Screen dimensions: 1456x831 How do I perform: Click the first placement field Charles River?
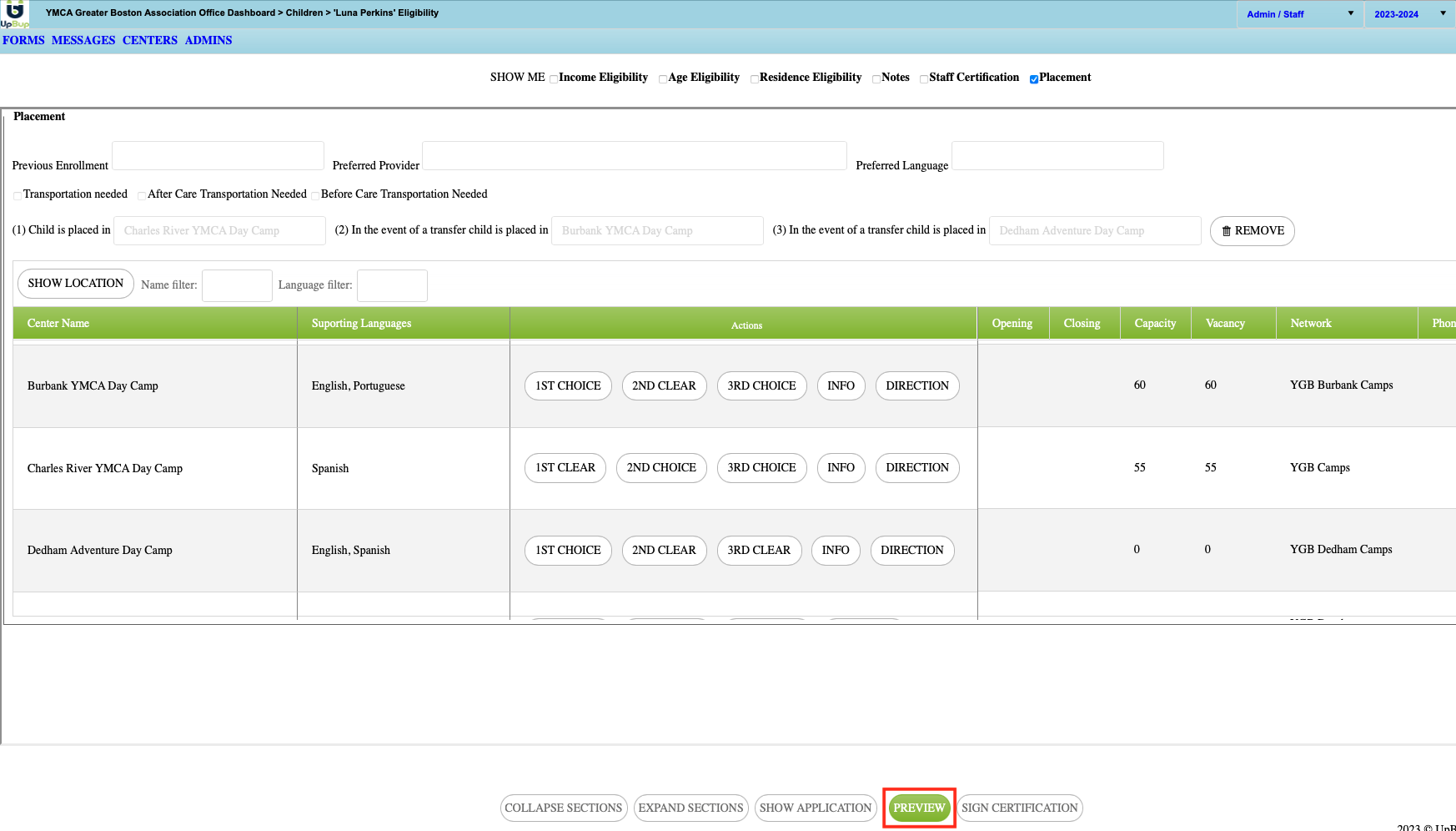(x=219, y=230)
